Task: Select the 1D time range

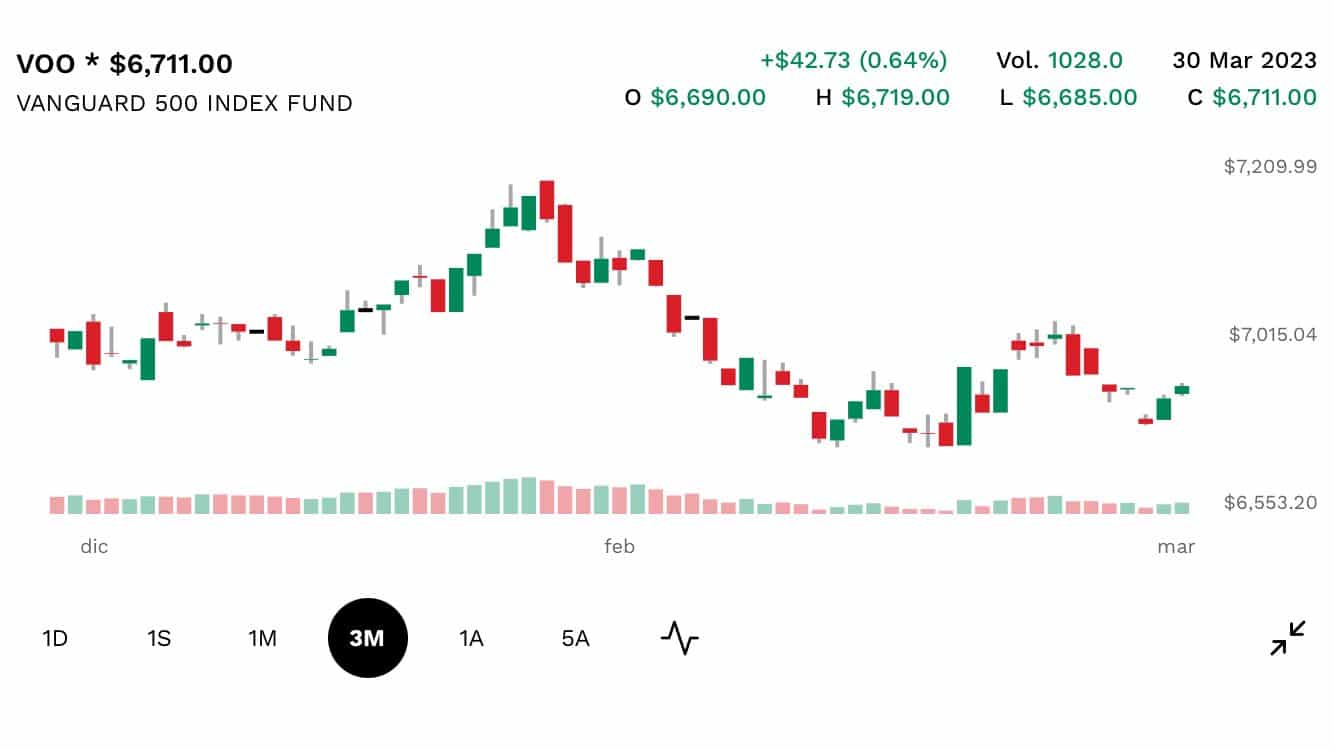Action: [55, 638]
